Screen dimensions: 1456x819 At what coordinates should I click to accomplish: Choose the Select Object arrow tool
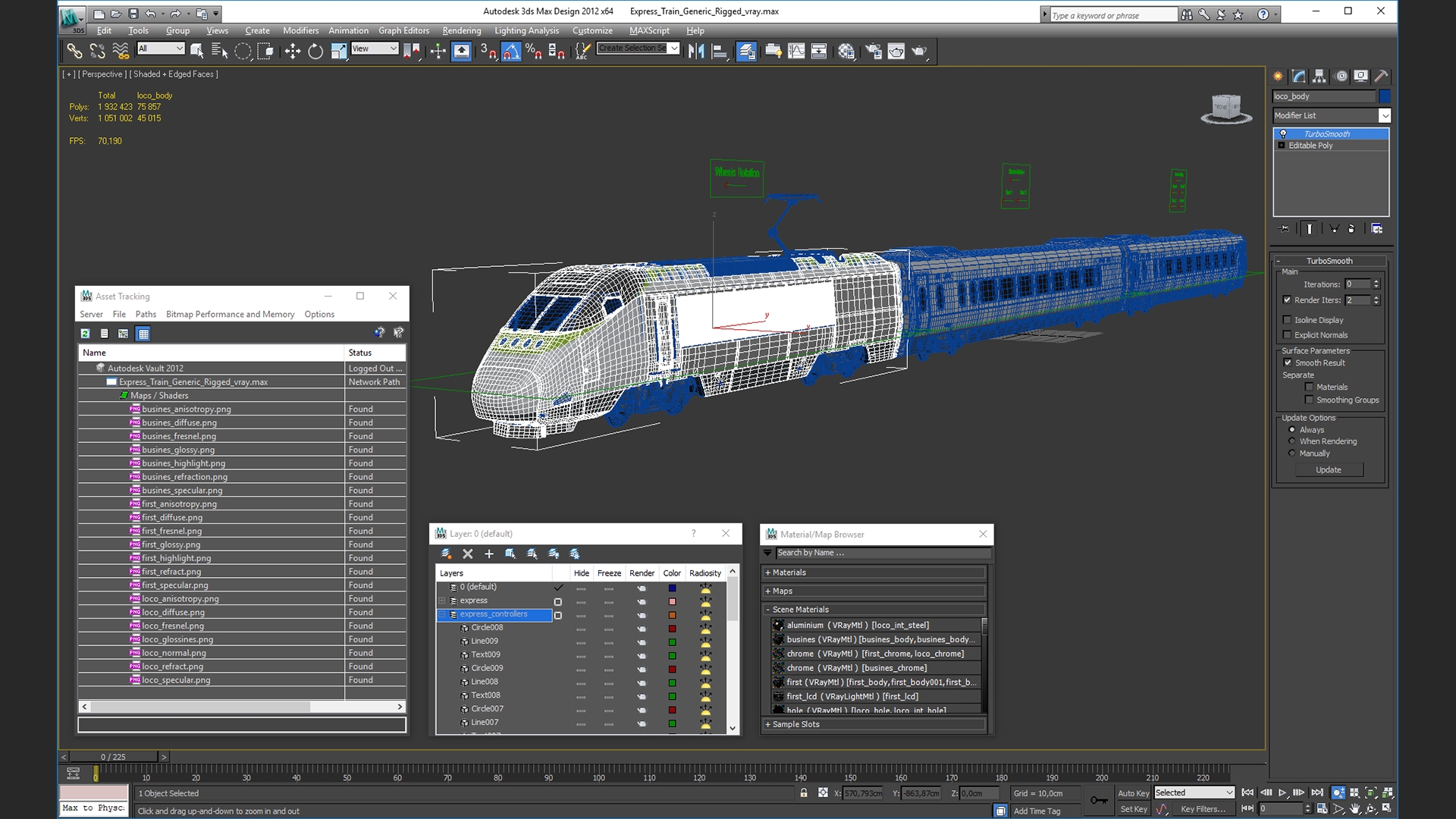pyautogui.click(x=197, y=51)
